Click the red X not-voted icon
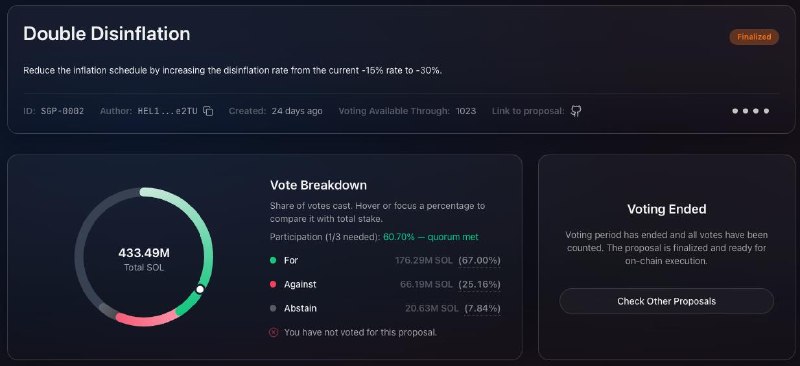 (273, 332)
